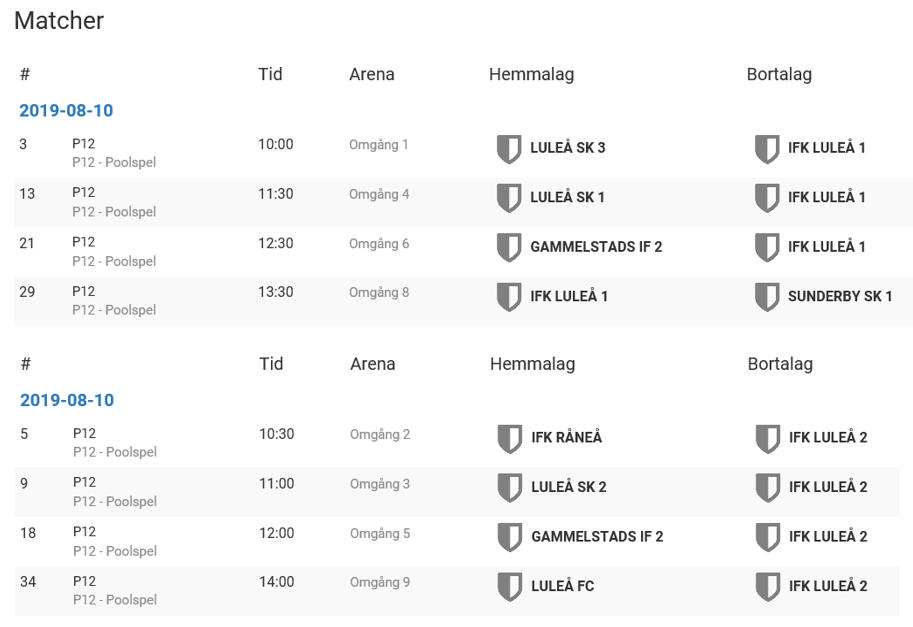
Task: Open team IFK RÅNEÅ
Action: 567,437
